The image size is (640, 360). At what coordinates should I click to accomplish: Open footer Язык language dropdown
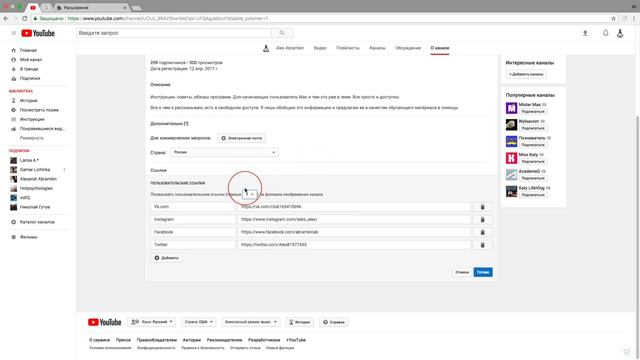[152, 322]
